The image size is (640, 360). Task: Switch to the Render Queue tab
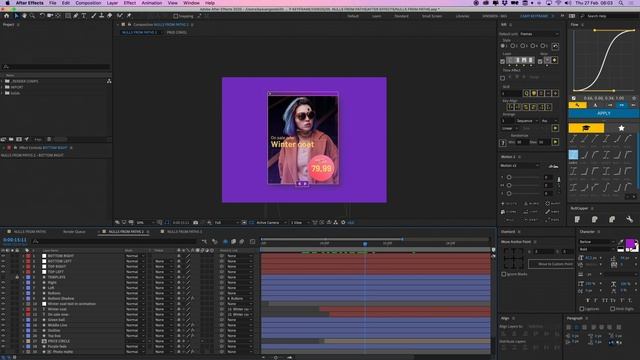coord(74,231)
